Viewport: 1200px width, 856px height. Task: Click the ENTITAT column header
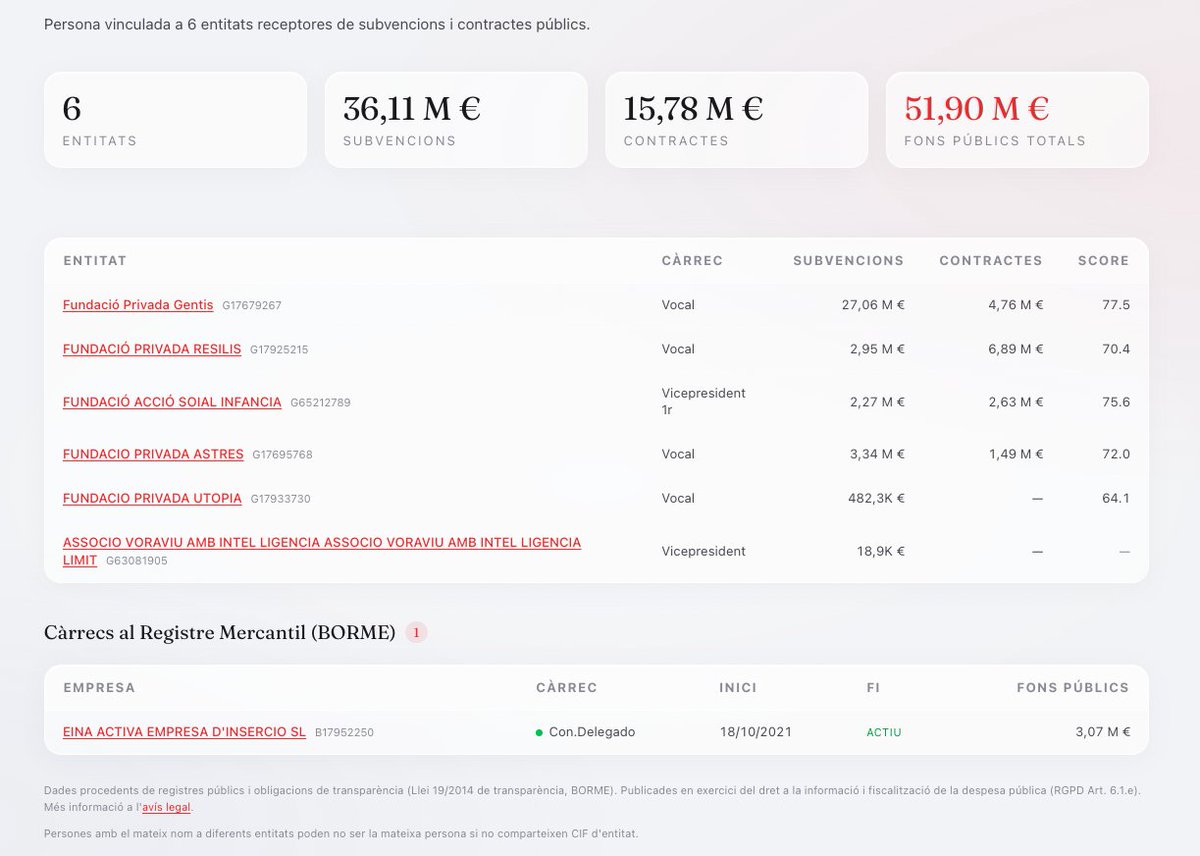tap(95, 261)
